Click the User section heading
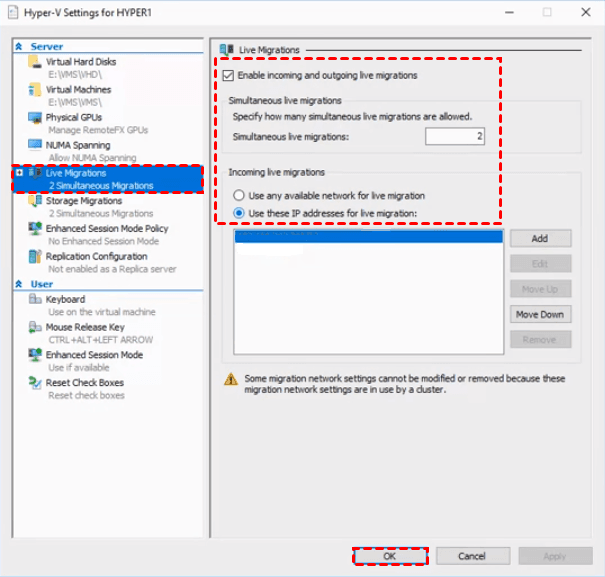Screen dimensions: 605x577 click(x=42, y=284)
